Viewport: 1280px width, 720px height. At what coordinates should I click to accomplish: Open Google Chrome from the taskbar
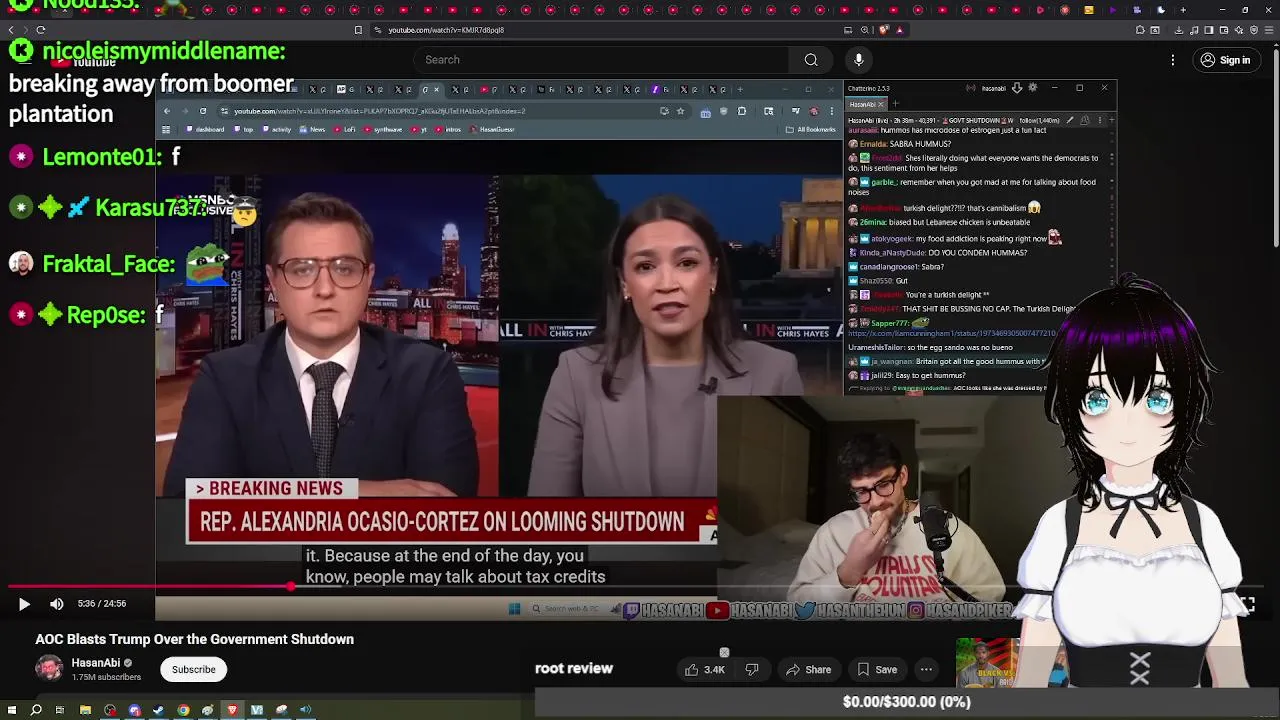[x=183, y=710]
